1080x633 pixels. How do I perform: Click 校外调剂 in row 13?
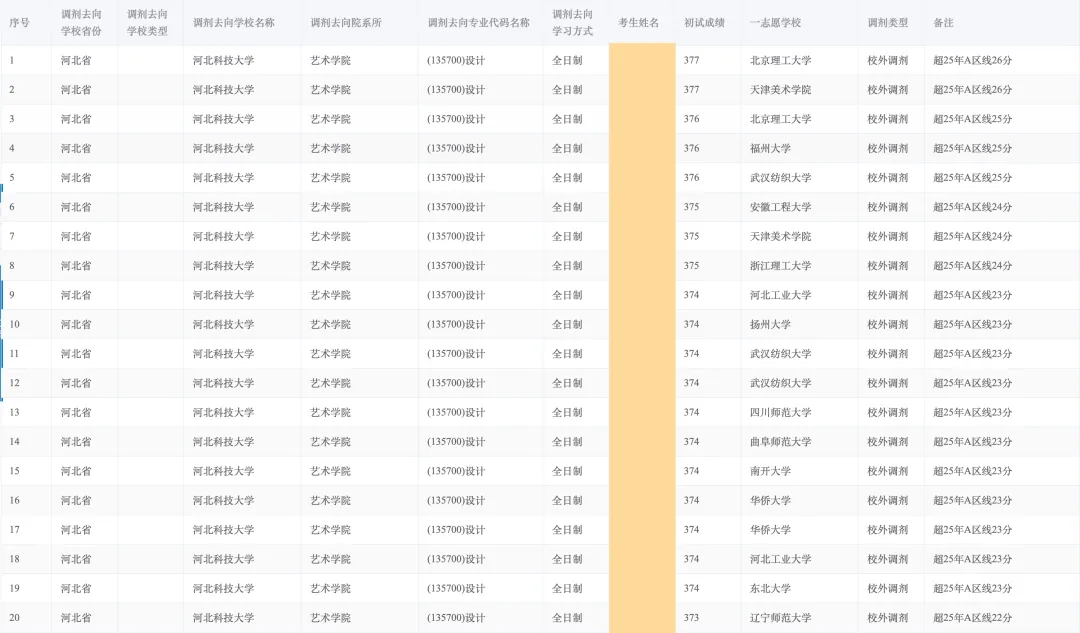pyautogui.click(x=888, y=413)
